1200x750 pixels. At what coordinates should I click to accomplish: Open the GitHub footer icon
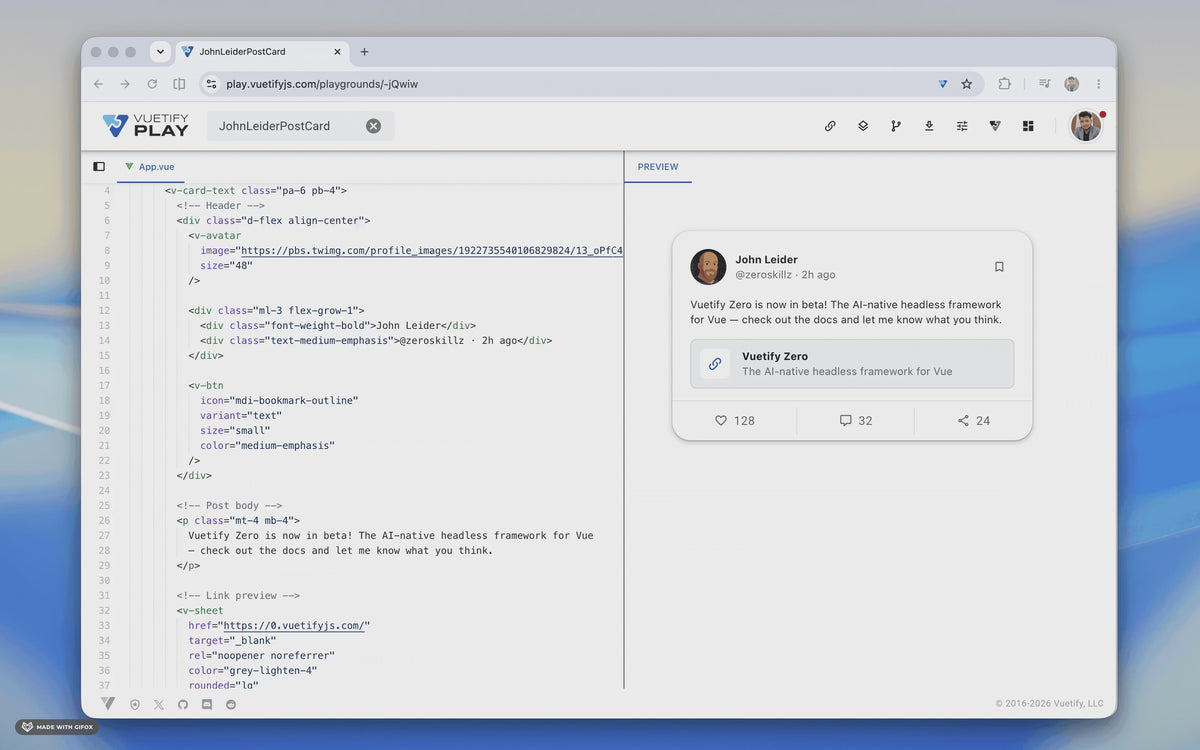tap(183, 704)
